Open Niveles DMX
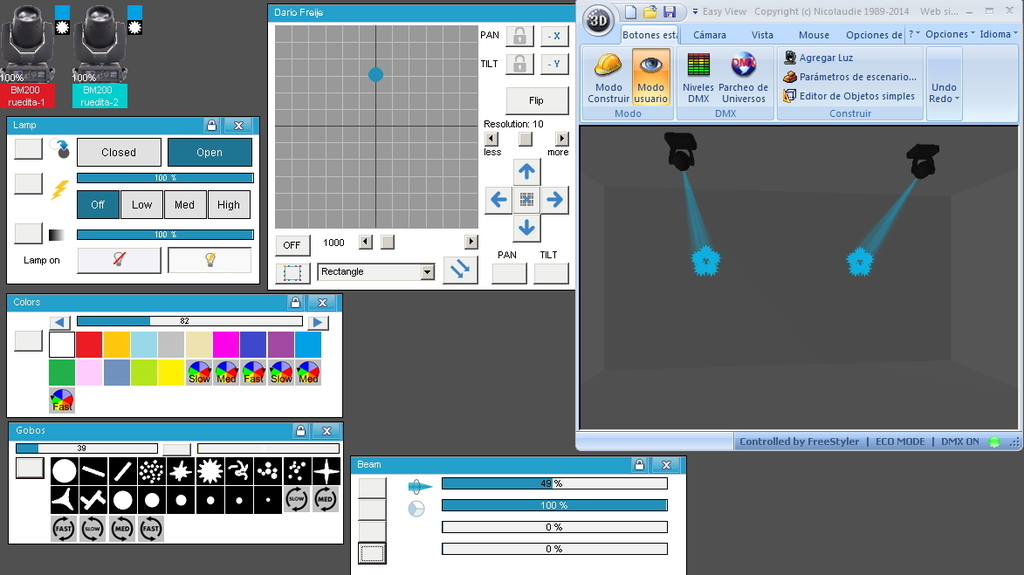 coord(698,78)
